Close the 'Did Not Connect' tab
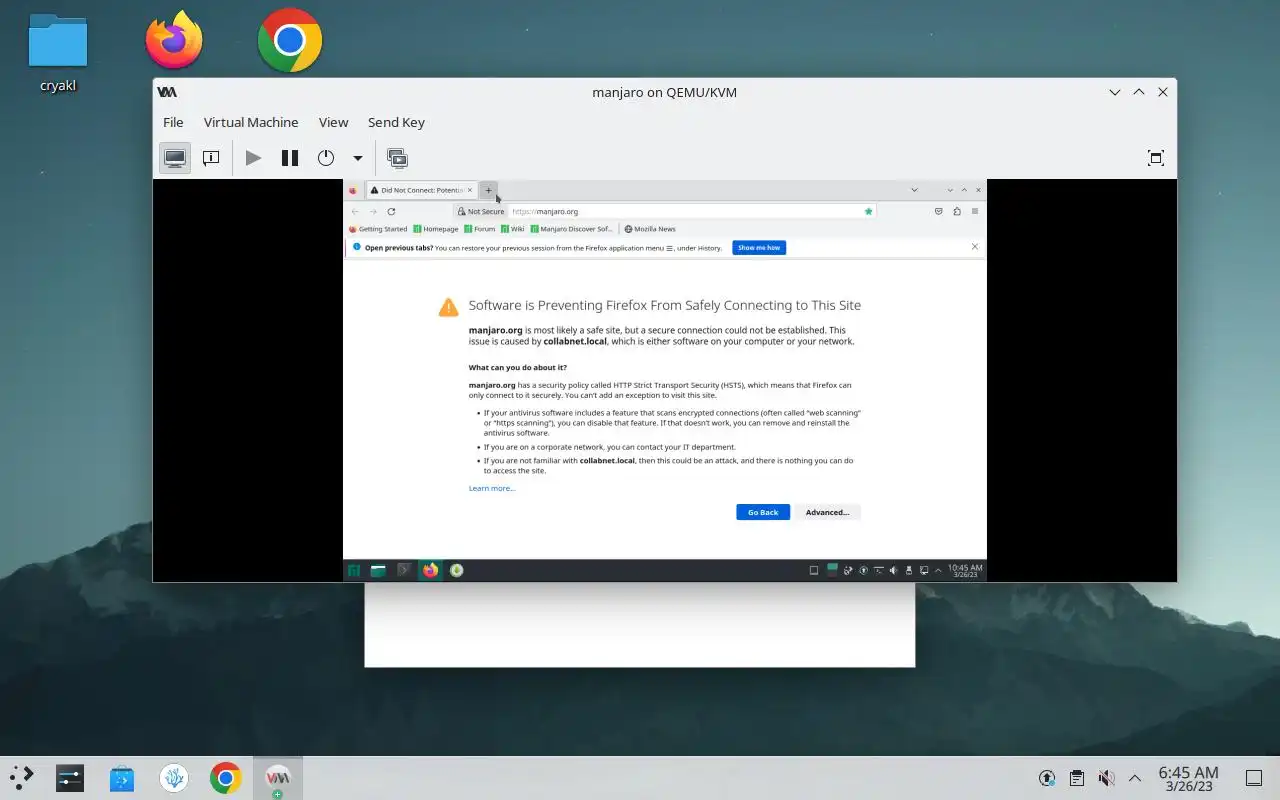Screen dimensions: 1280x800 pyautogui.click(x=470, y=190)
